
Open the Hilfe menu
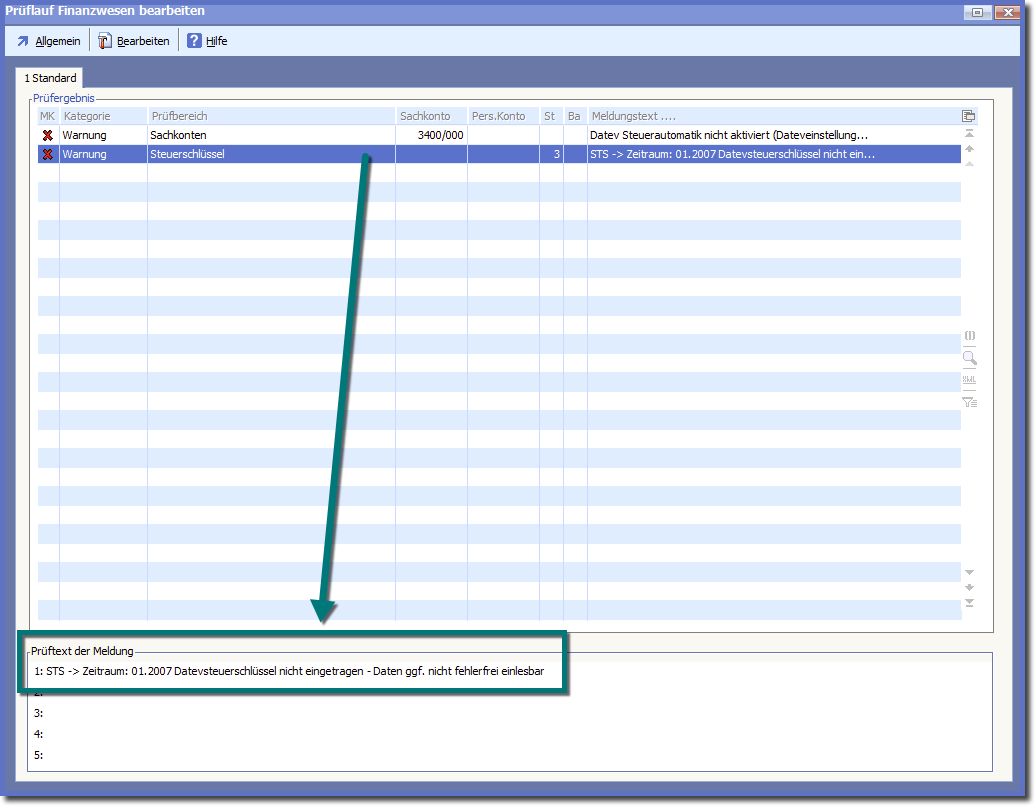tap(207, 41)
